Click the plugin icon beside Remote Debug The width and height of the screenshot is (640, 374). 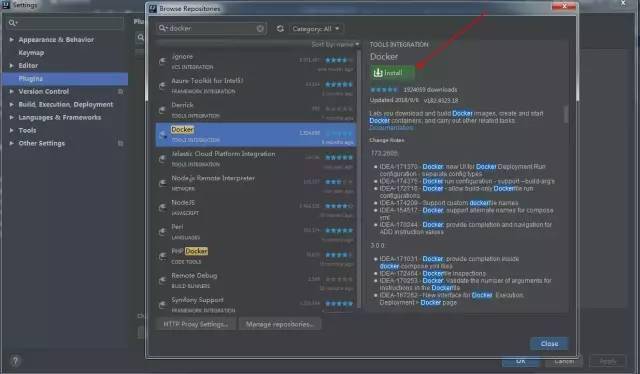click(162, 280)
